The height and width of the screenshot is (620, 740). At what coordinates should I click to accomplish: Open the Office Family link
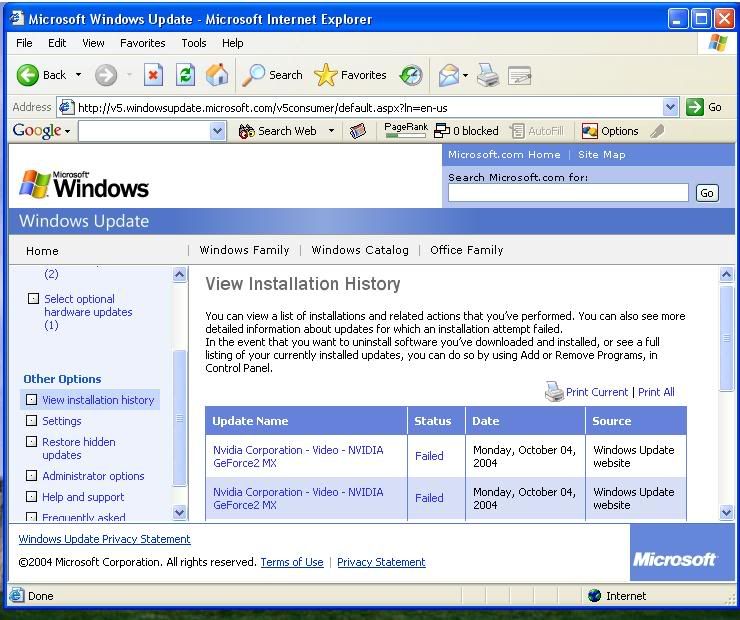pos(467,250)
